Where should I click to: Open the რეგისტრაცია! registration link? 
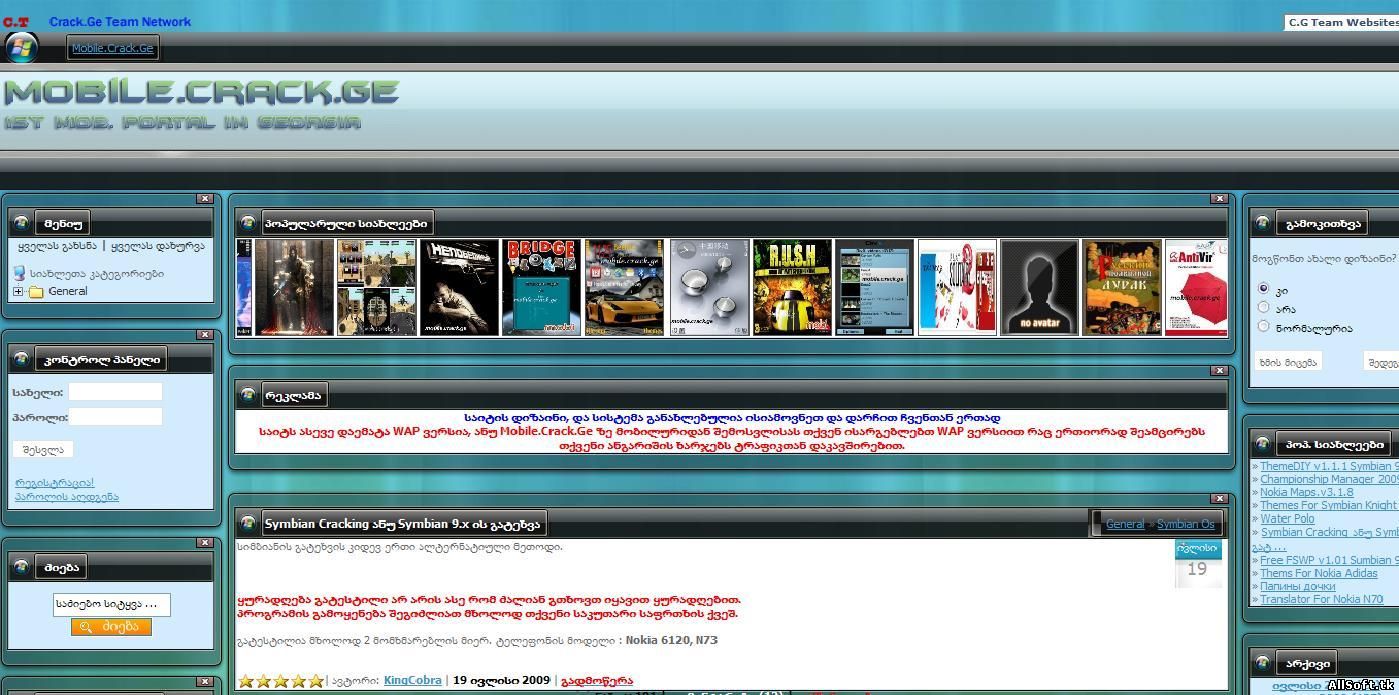(54, 483)
